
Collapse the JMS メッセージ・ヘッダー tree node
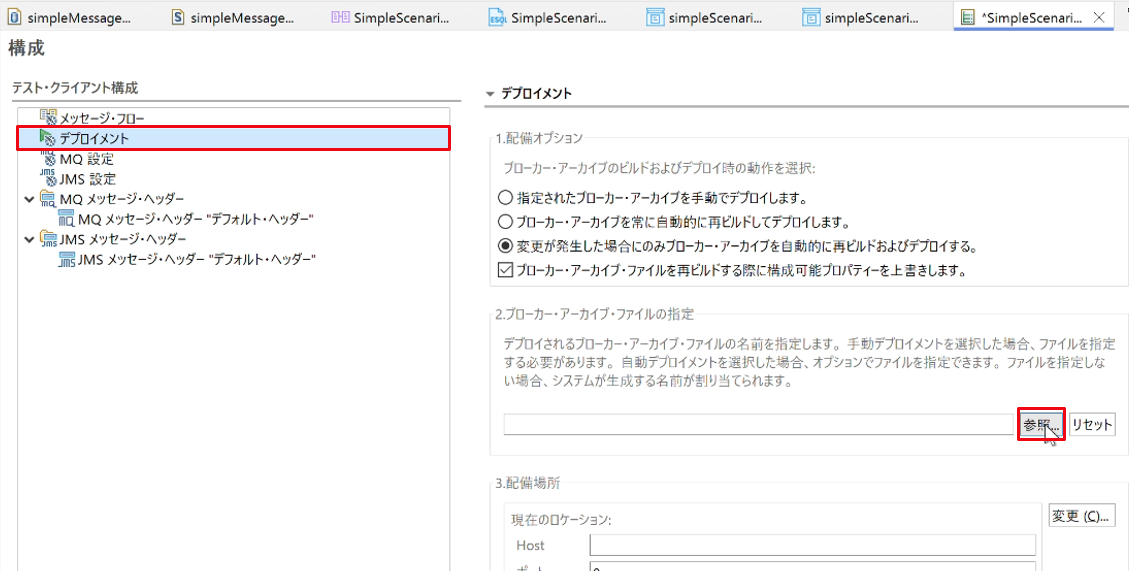(29, 239)
